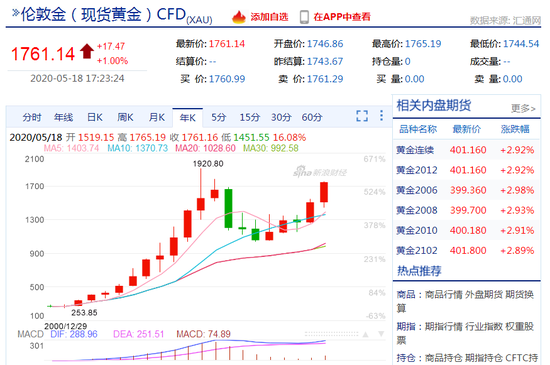
Task: Click the 最新价 column header in futures table
Action: tap(467, 129)
